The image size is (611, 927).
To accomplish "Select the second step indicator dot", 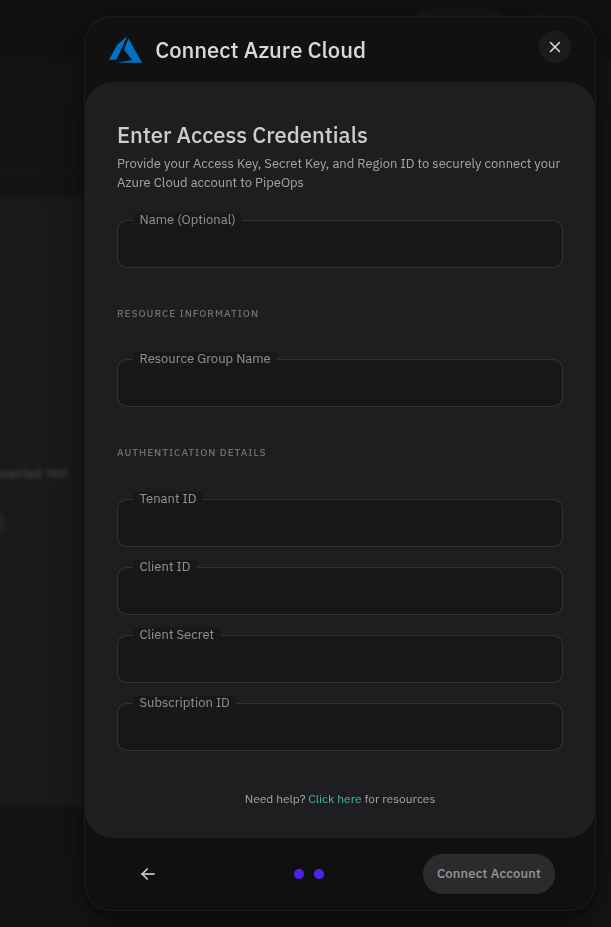I will click(319, 874).
